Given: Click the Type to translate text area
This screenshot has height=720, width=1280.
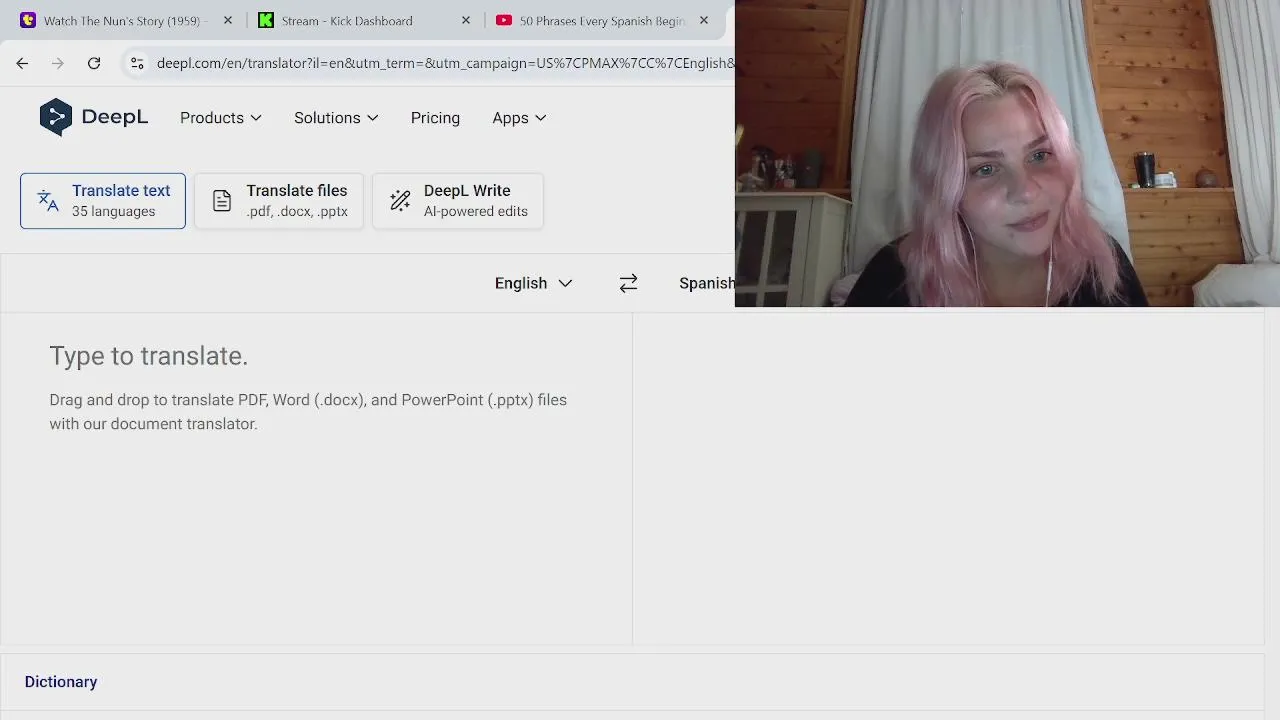Looking at the screenshot, I should tap(316, 478).
